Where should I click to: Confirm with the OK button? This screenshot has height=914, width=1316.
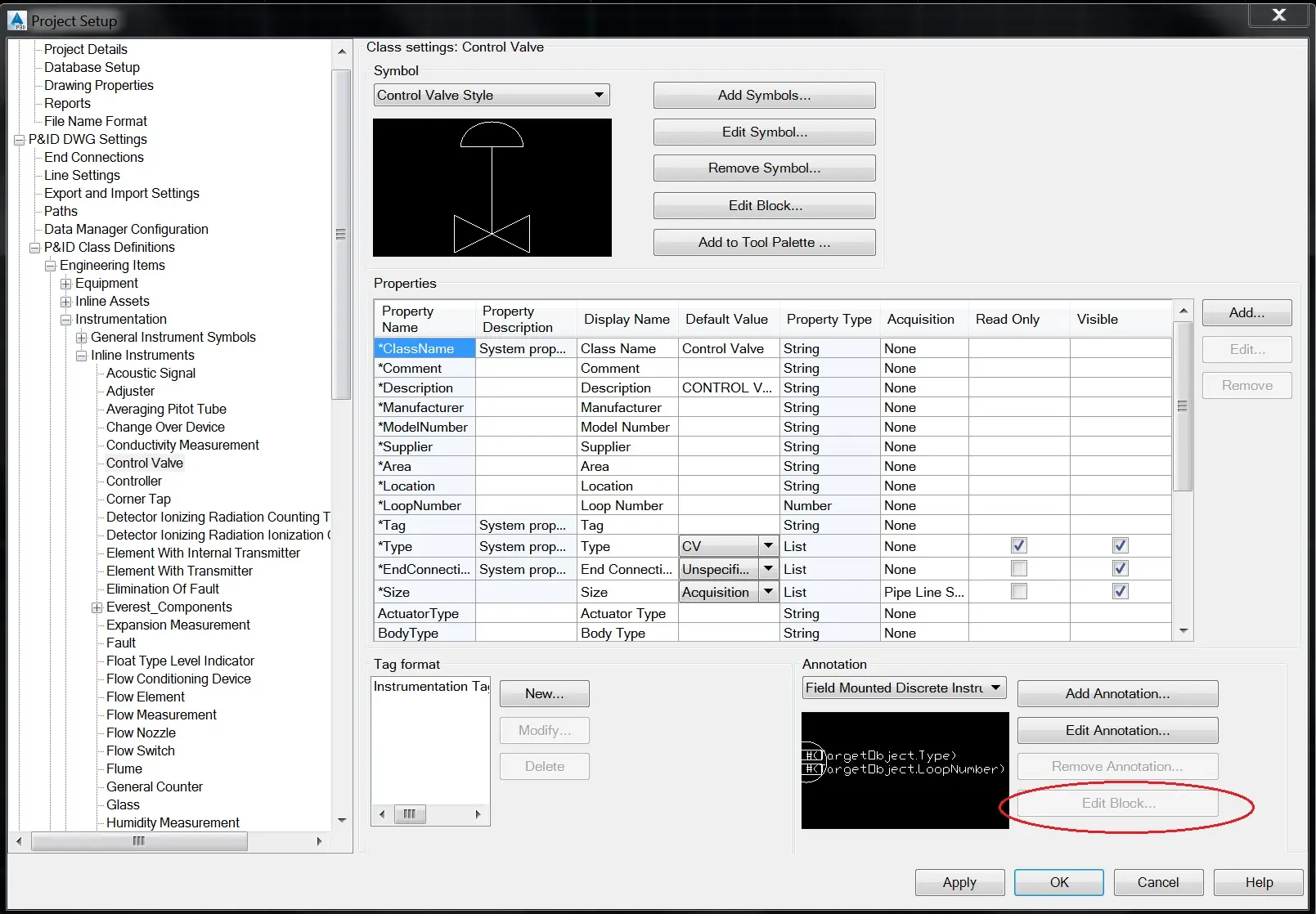click(x=1059, y=882)
